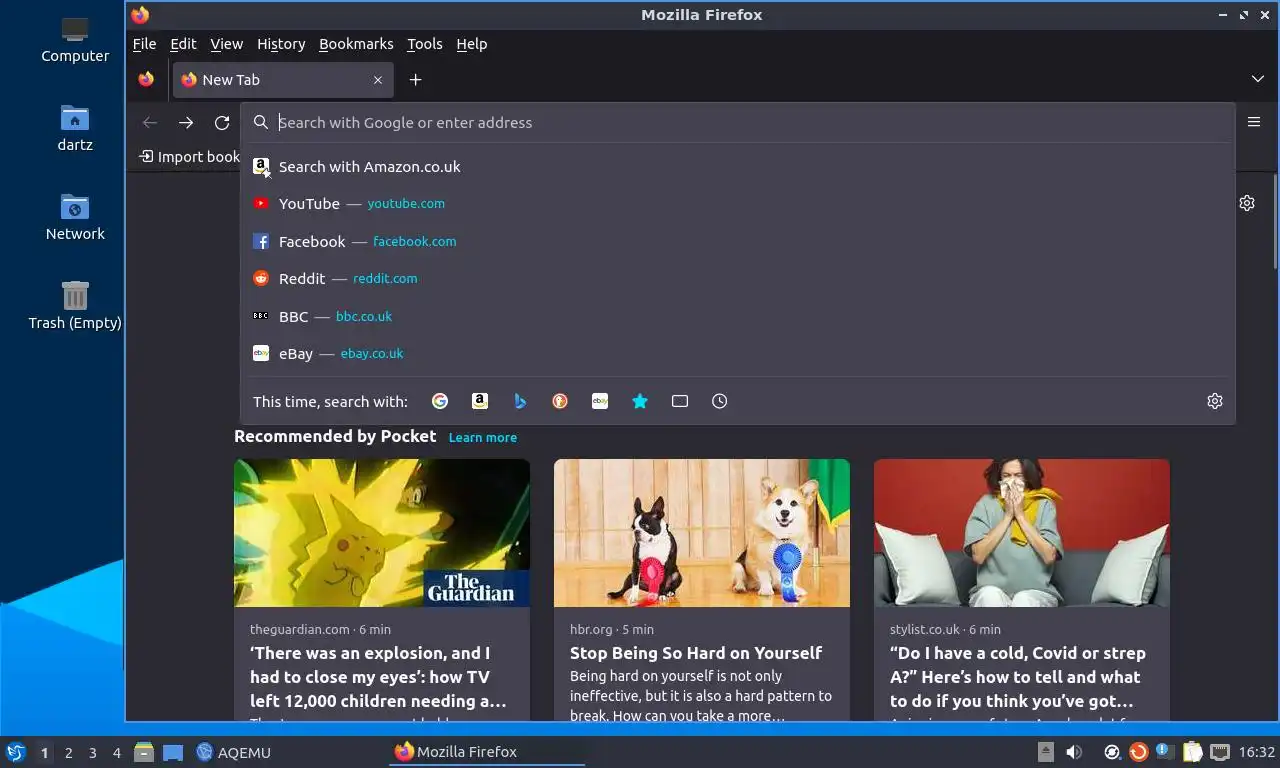Viewport: 1280px width, 768px height.
Task: Click the show desktop taskbar icon
Action: click(x=173, y=752)
